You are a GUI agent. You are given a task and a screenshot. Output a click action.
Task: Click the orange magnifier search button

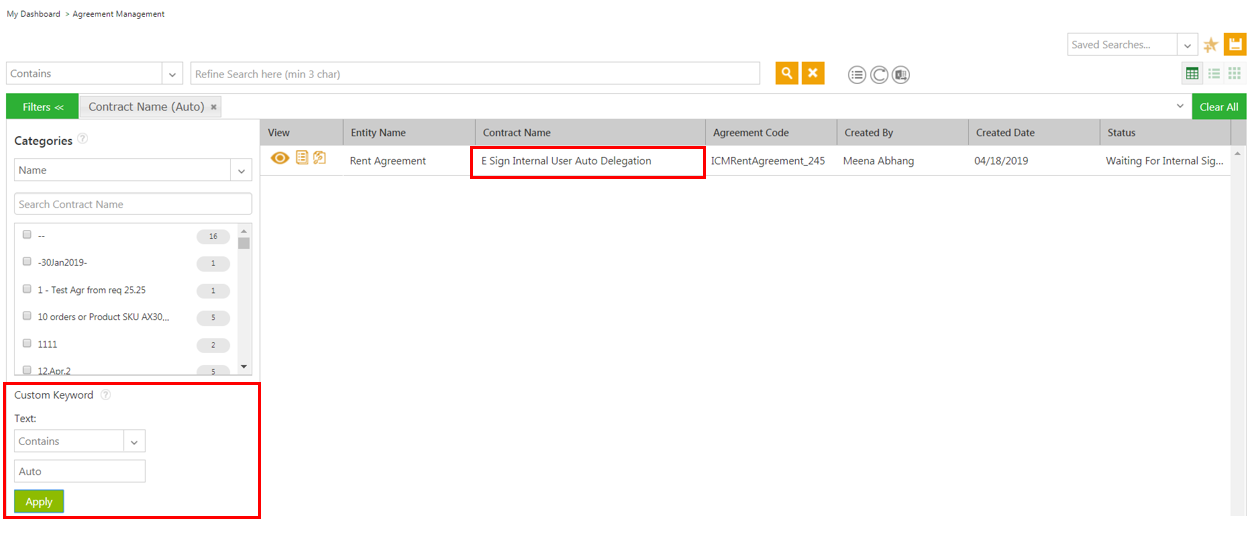pos(787,73)
